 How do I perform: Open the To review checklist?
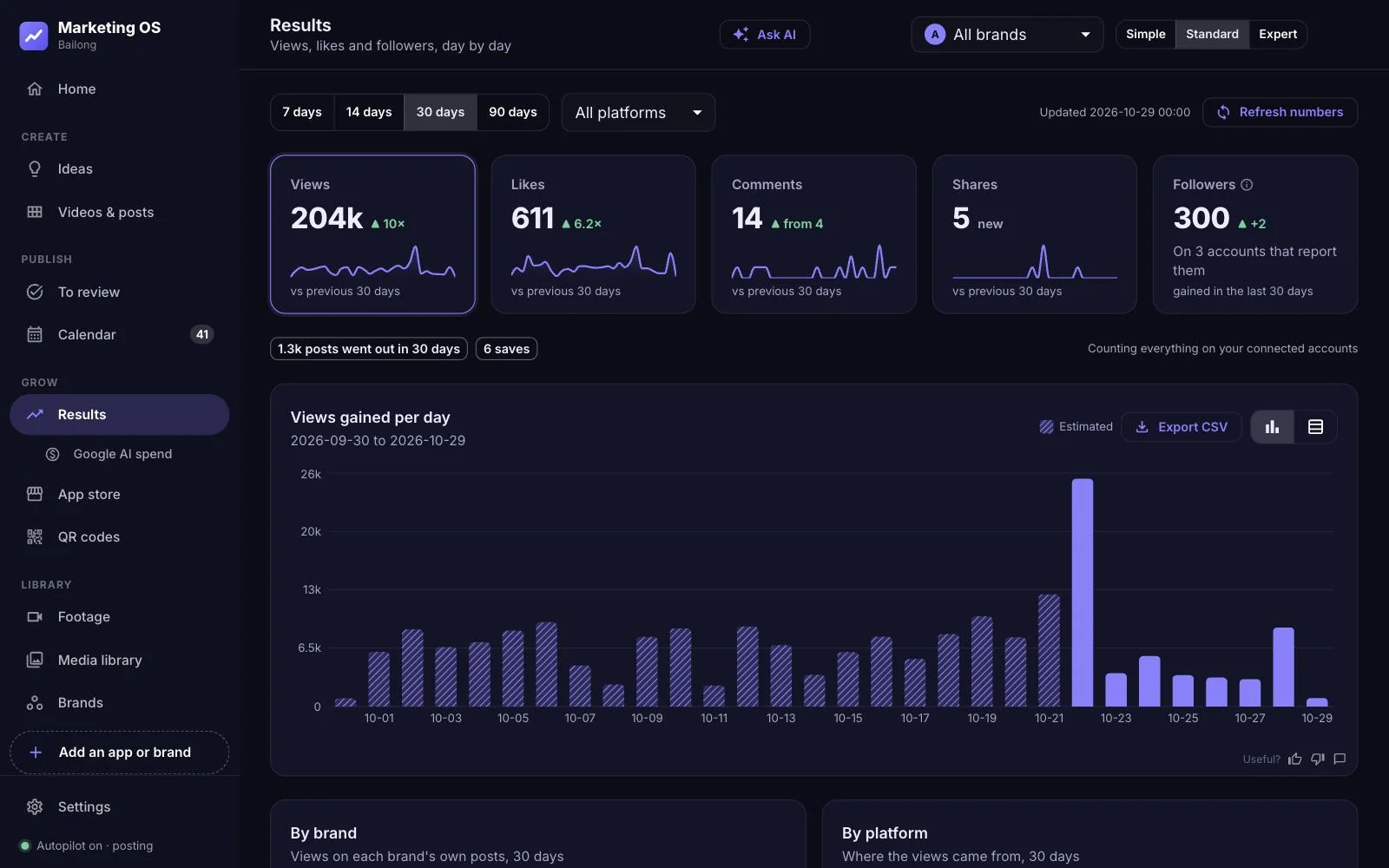120,292
